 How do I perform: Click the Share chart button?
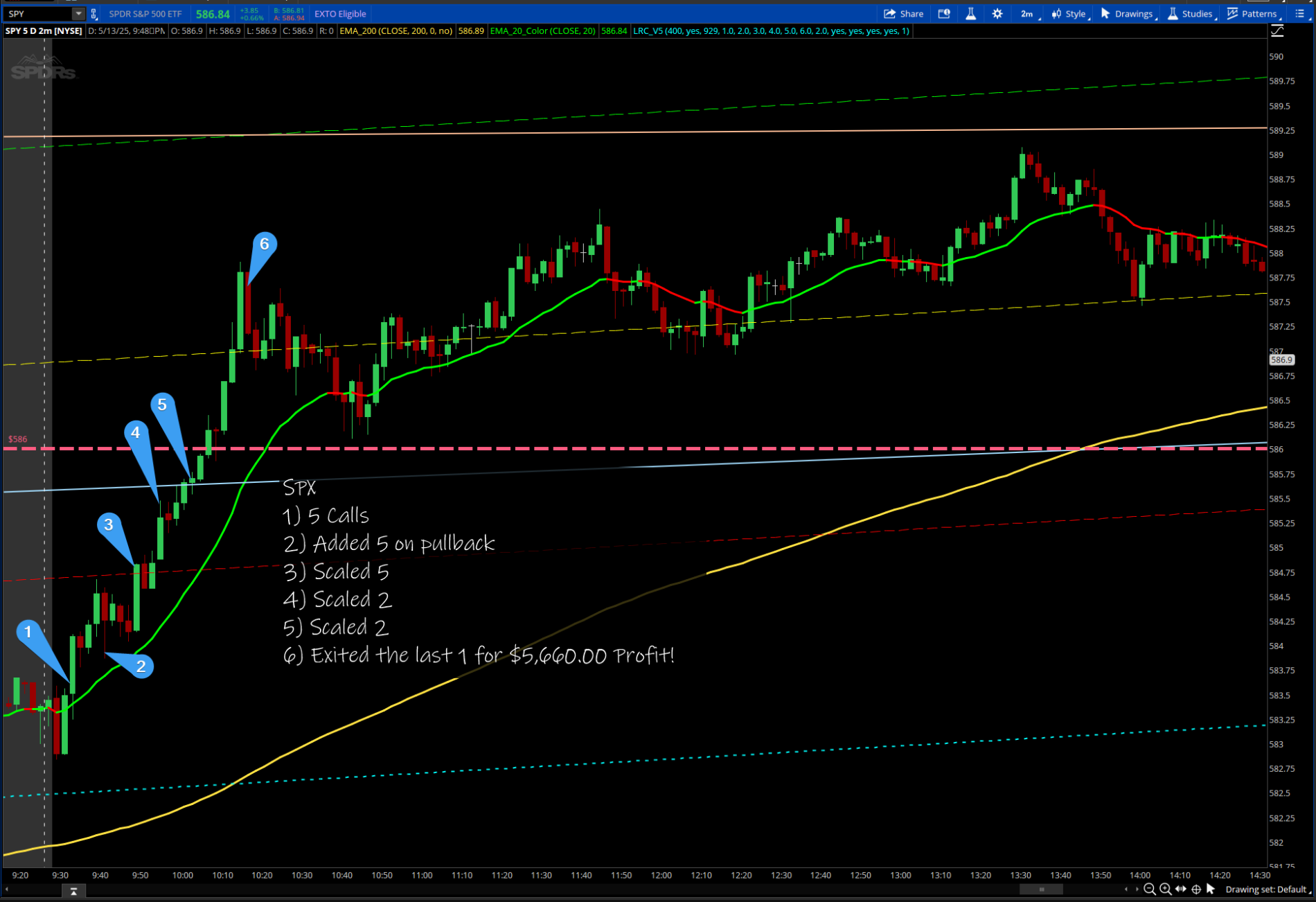[x=904, y=14]
